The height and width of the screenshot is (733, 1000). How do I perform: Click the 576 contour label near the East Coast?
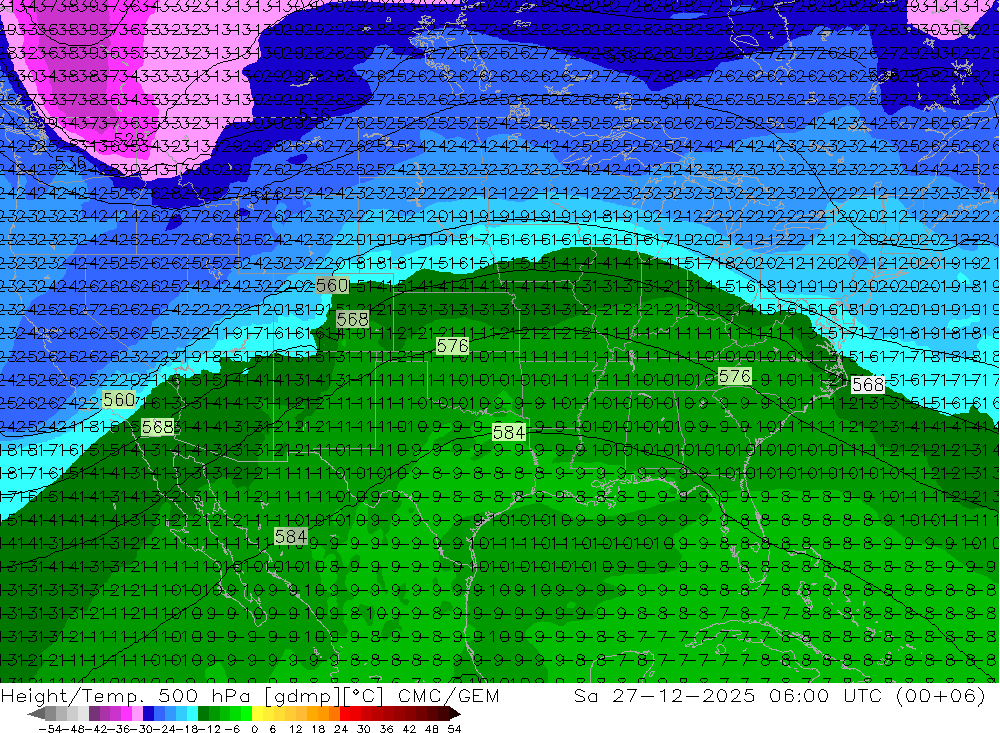tap(735, 376)
